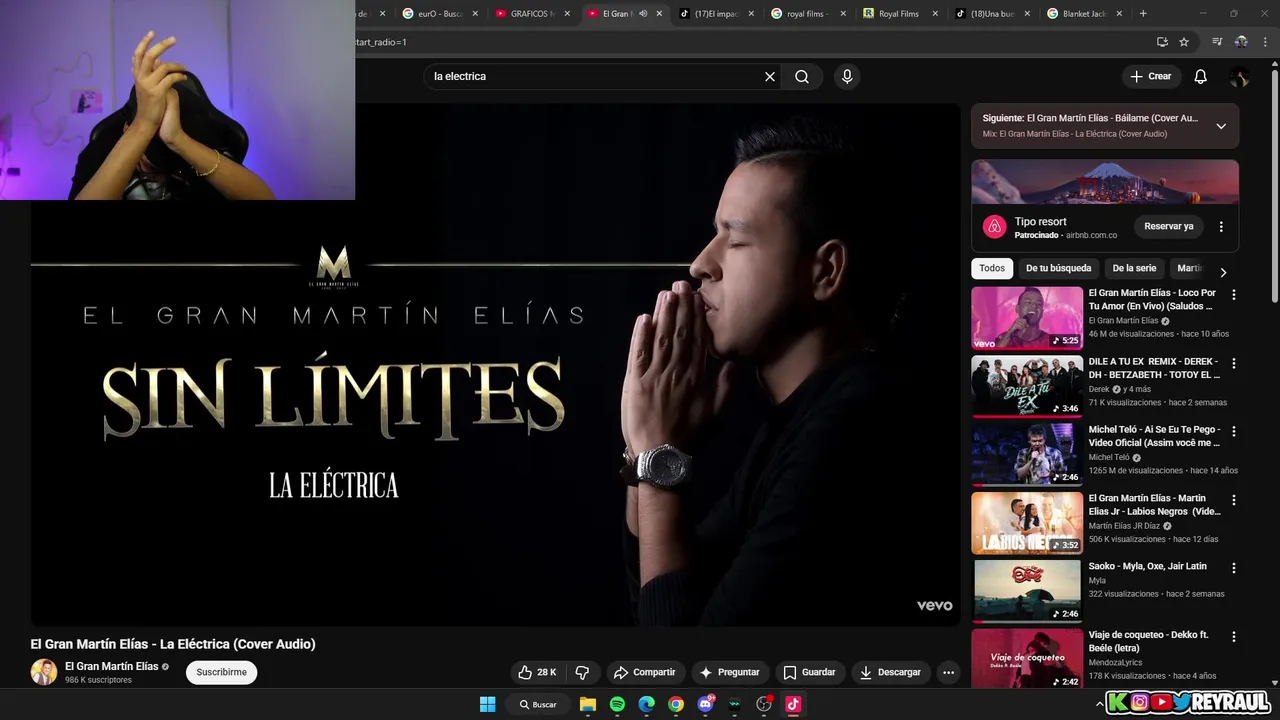
Task: Click the Descargar button
Action: [x=890, y=672]
